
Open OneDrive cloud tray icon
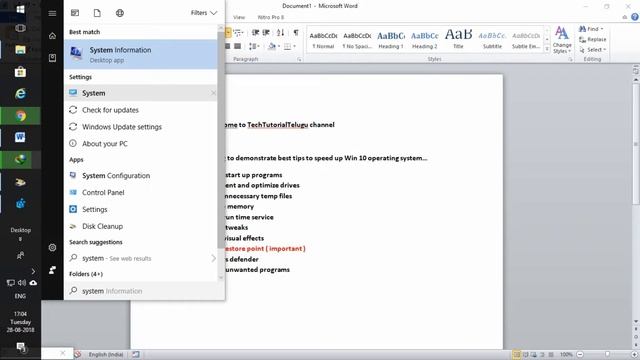(33, 282)
